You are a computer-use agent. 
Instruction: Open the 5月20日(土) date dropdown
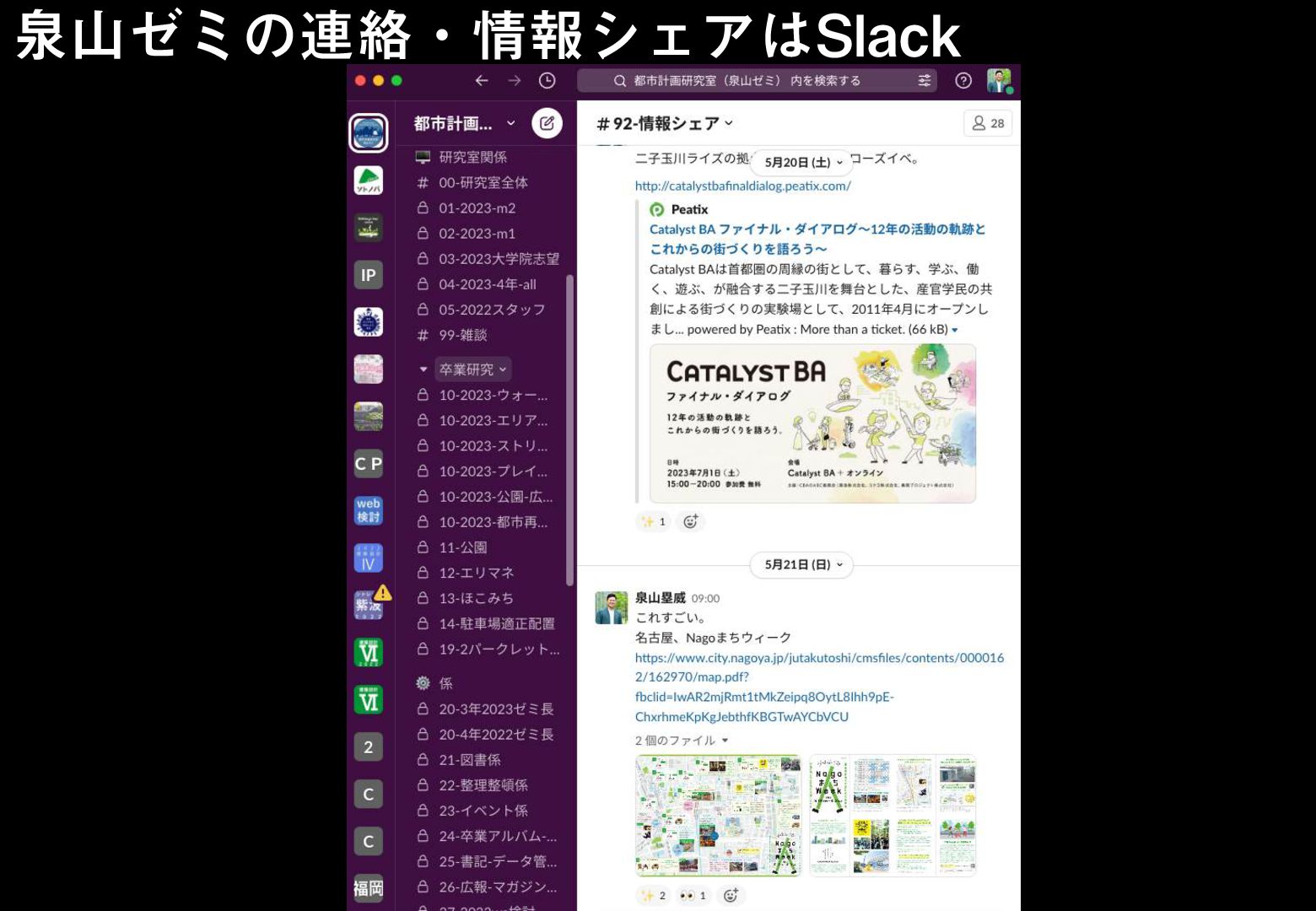[803, 162]
